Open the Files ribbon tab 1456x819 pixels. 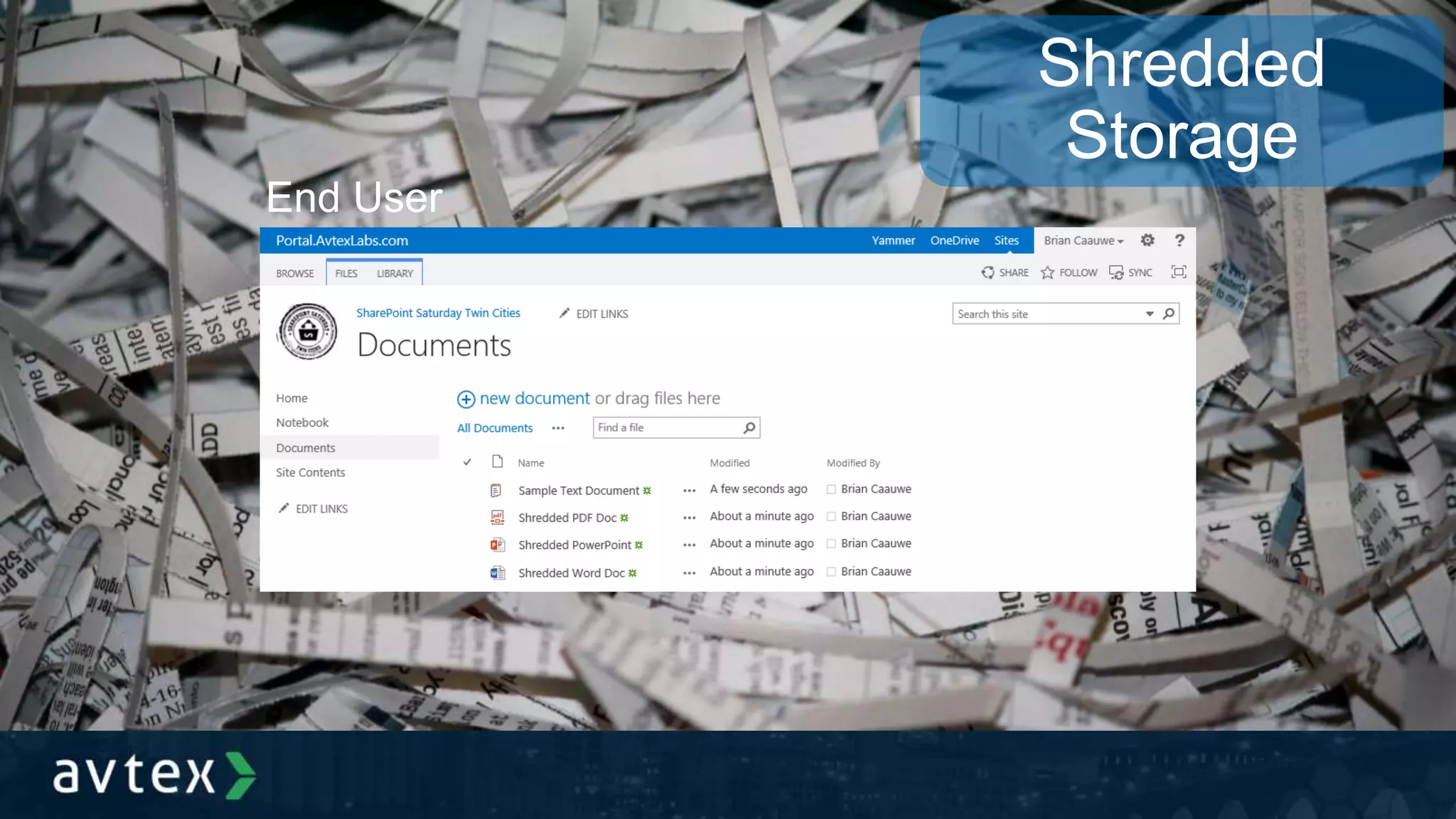click(346, 273)
